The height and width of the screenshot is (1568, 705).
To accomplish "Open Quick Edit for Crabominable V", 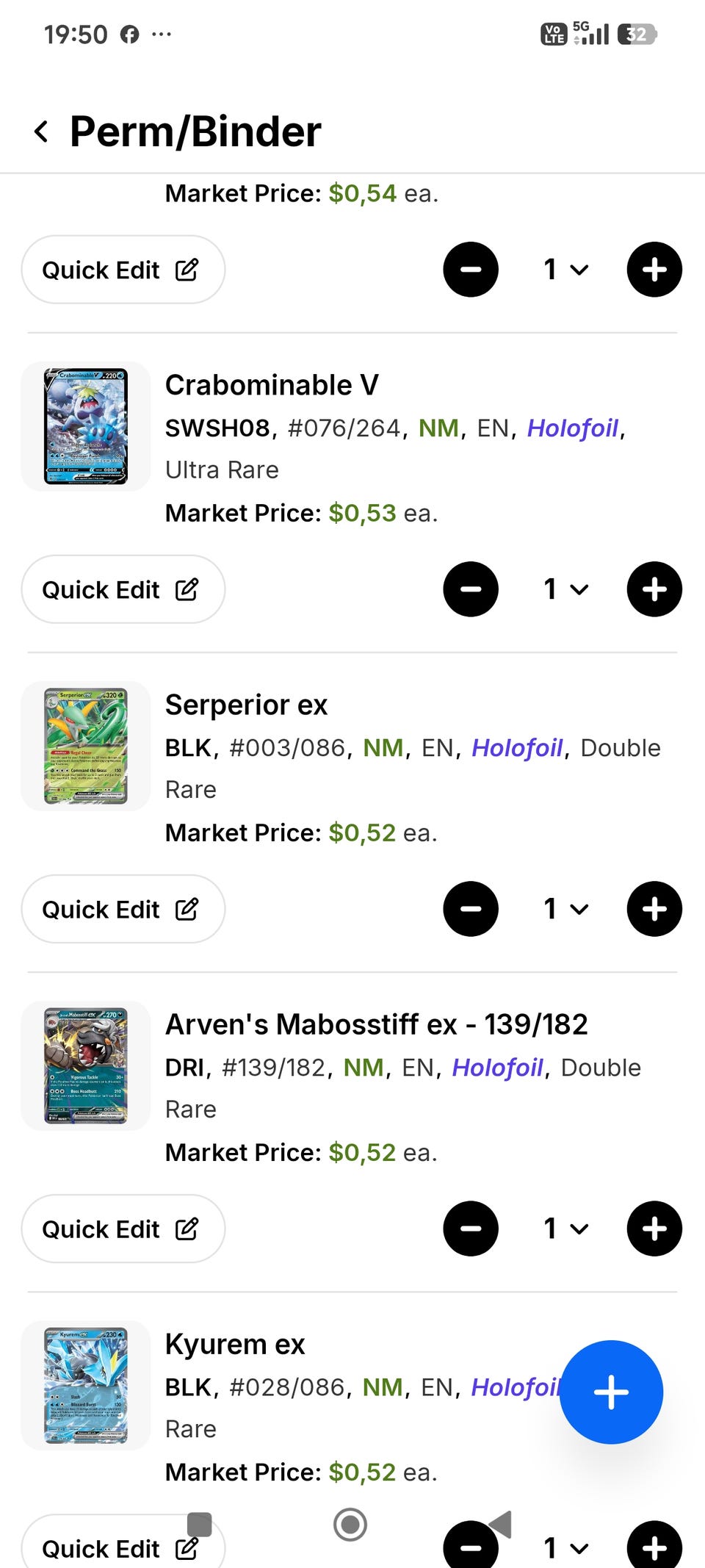I will [123, 589].
